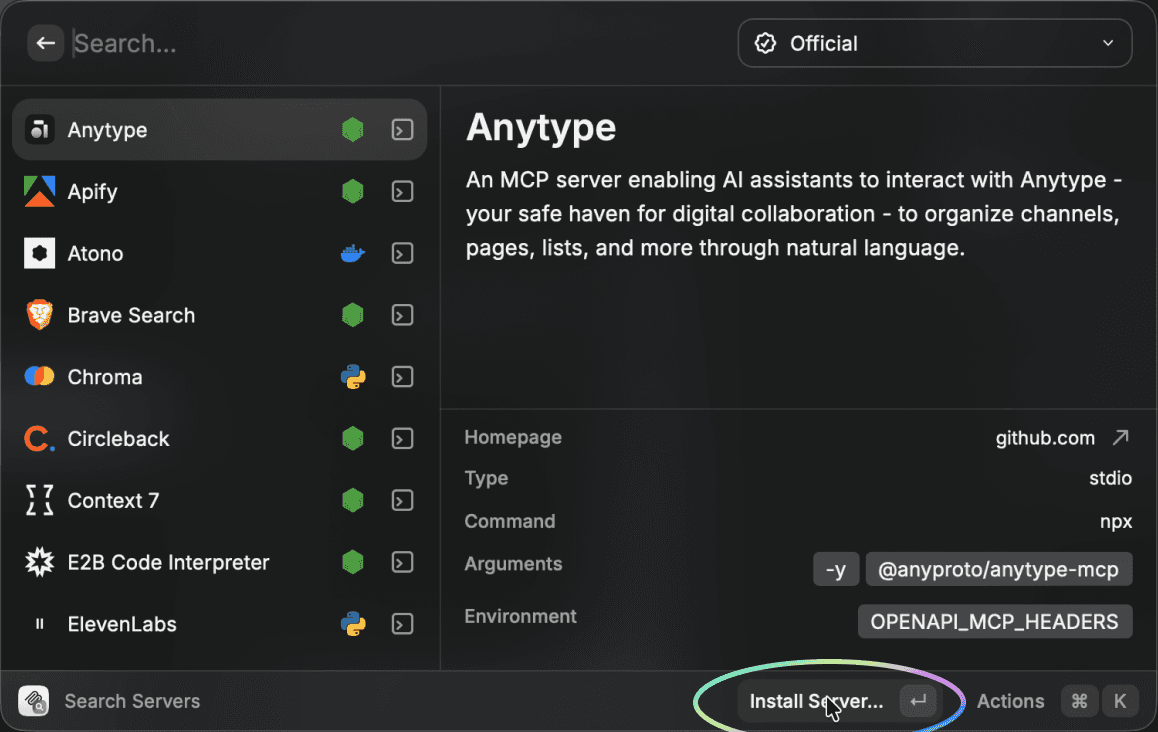Select the E2B Code Interpreter row
Image resolution: width=1158 pixels, height=732 pixels.
coord(220,562)
